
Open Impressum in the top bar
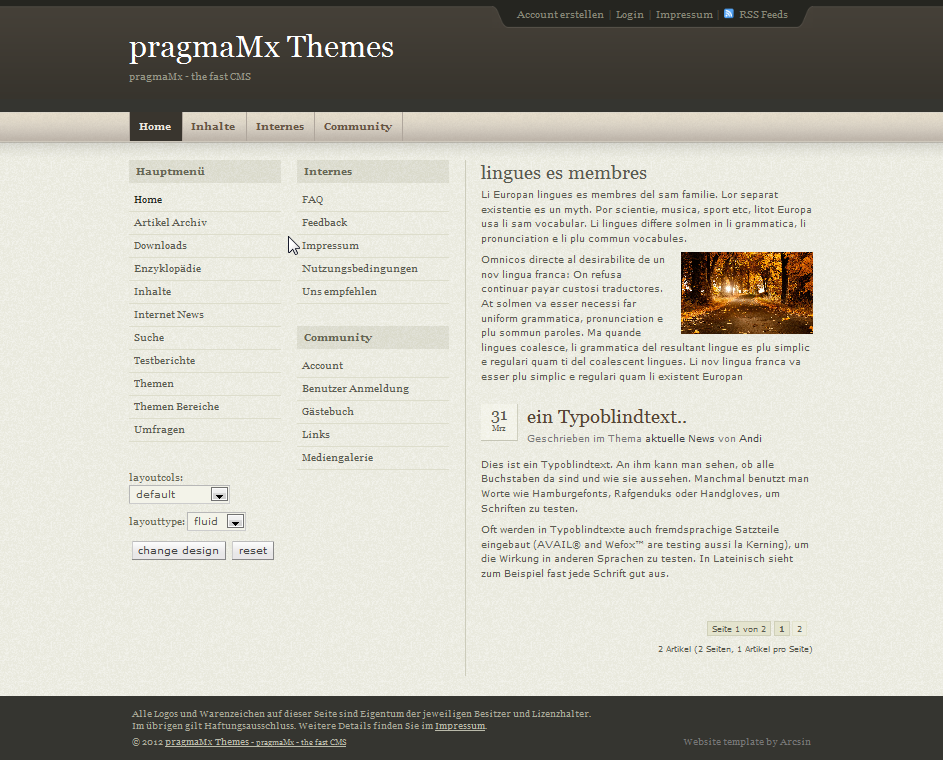(x=684, y=14)
